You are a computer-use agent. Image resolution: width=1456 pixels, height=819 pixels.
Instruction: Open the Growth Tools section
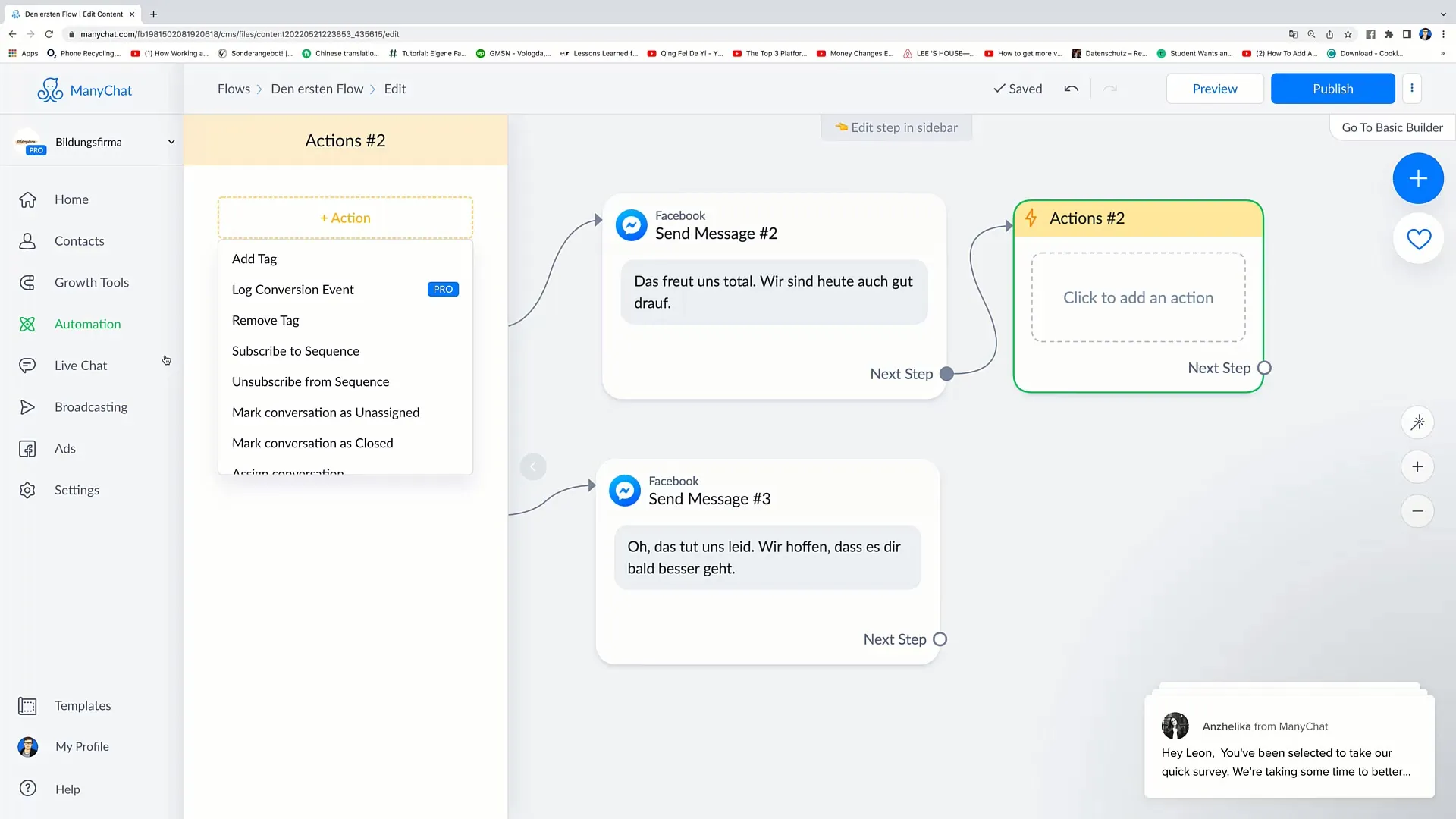click(92, 282)
